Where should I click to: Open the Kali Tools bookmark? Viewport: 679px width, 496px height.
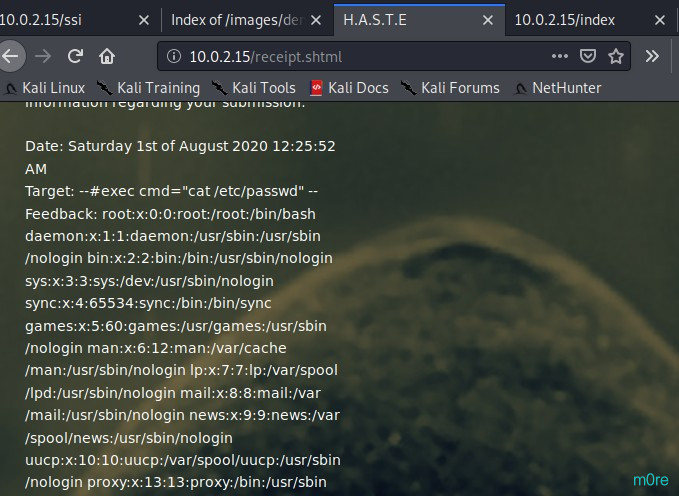254,88
